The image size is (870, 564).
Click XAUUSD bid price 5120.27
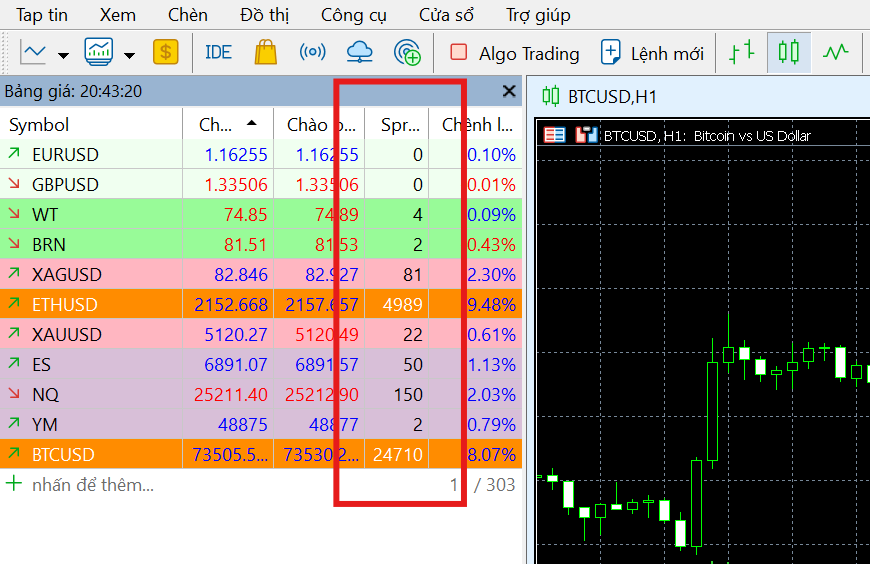point(236,335)
